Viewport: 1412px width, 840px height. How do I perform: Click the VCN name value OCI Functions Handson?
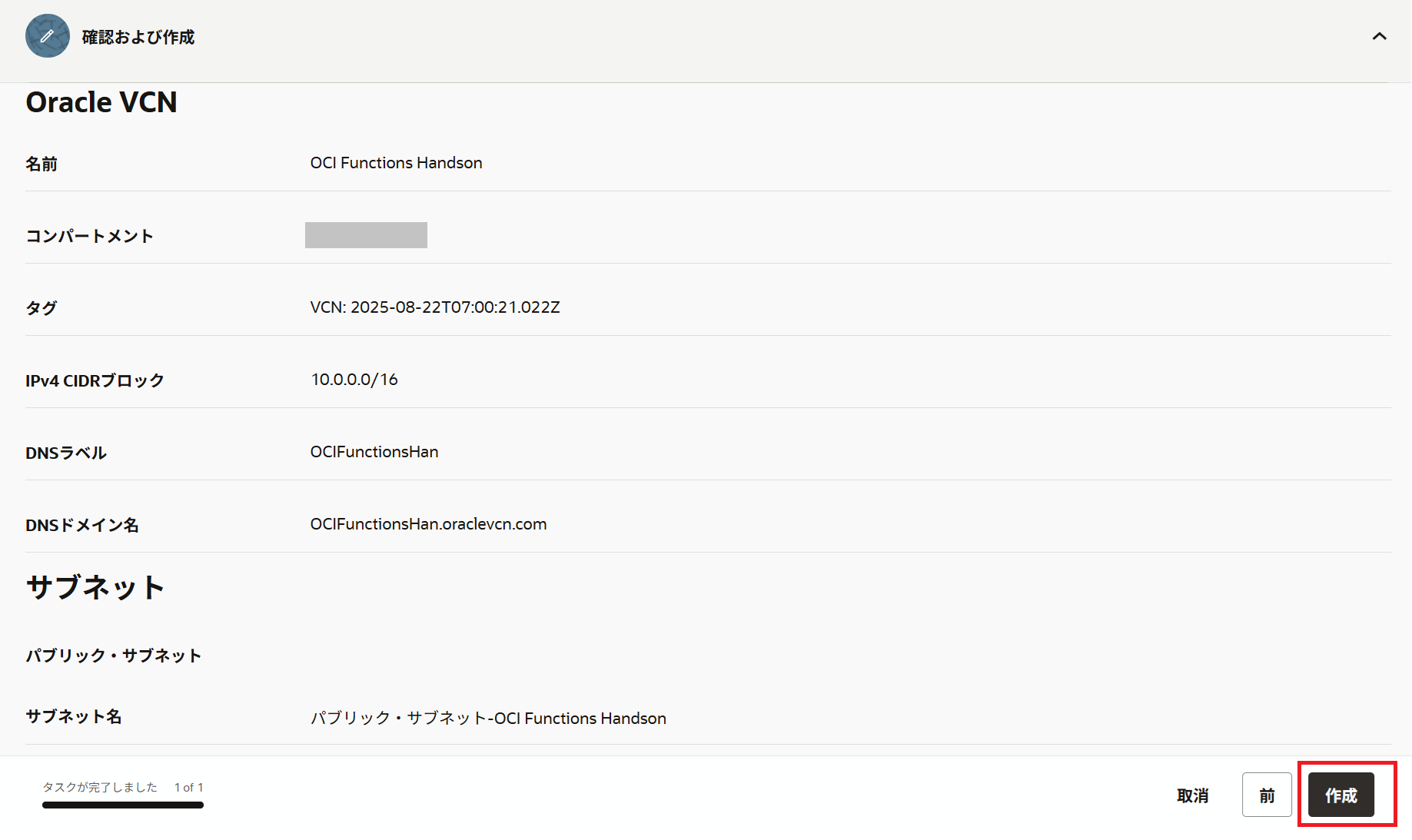click(x=396, y=163)
